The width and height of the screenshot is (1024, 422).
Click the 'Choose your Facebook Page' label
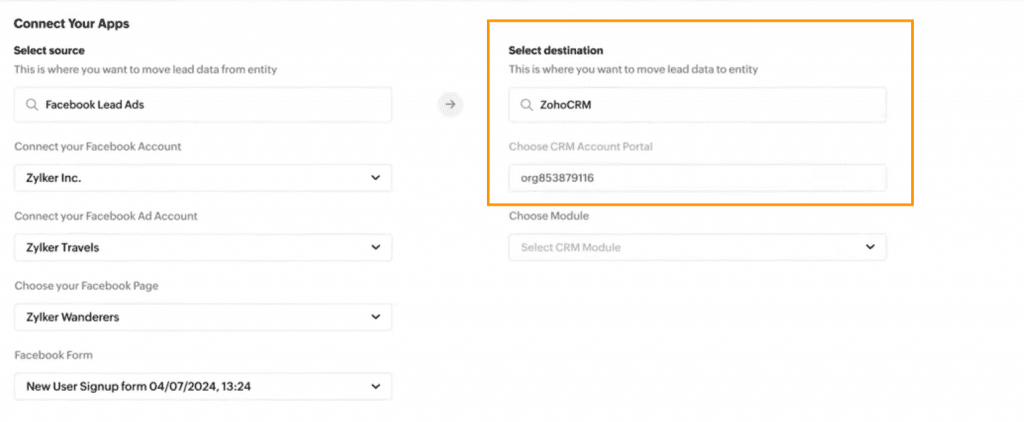tap(86, 285)
